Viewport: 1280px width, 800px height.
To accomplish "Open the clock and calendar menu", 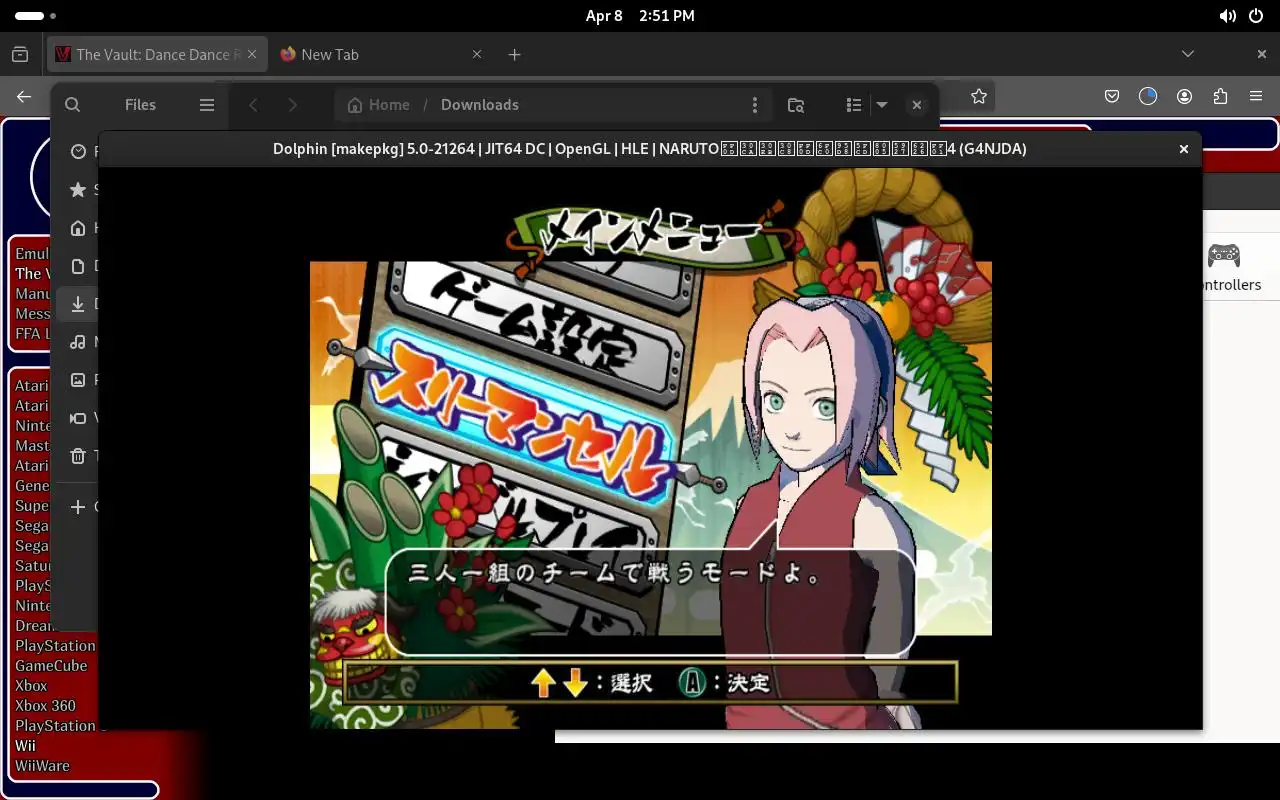I will pos(640,16).
